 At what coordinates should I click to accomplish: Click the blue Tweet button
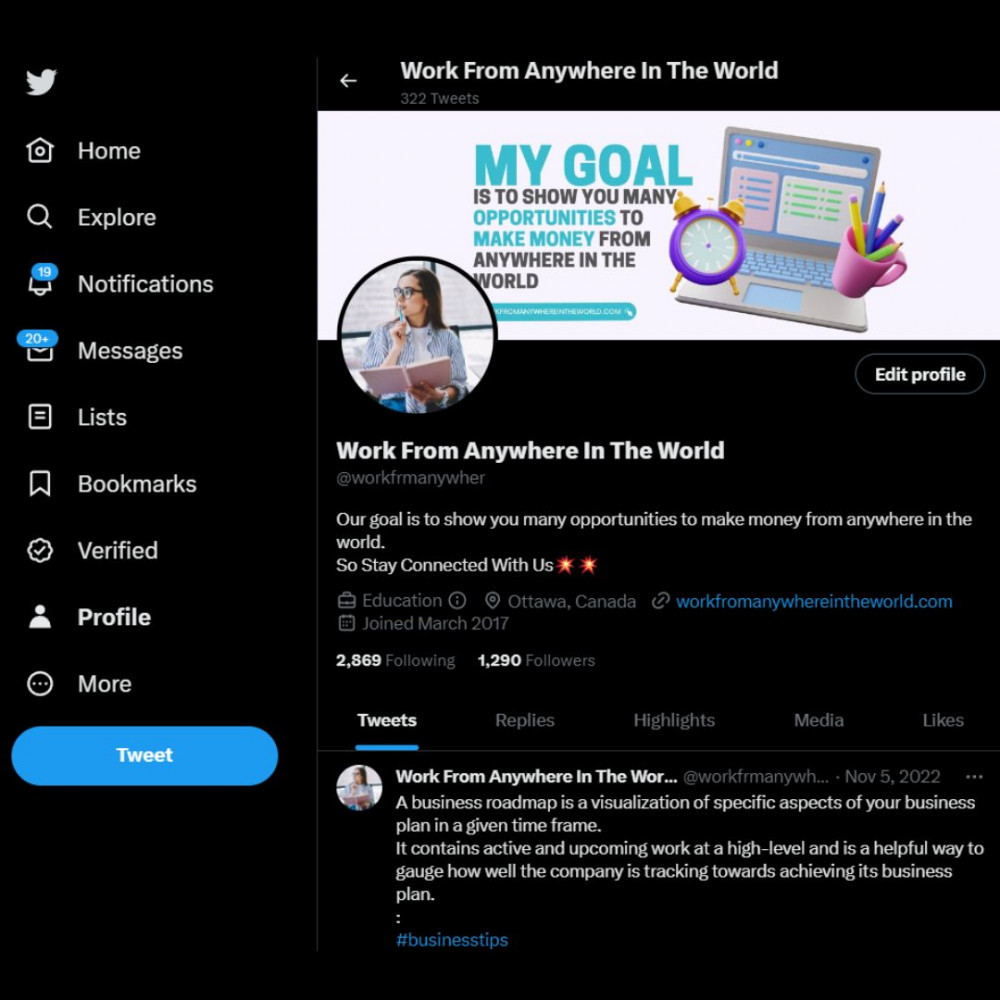[145, 755]
